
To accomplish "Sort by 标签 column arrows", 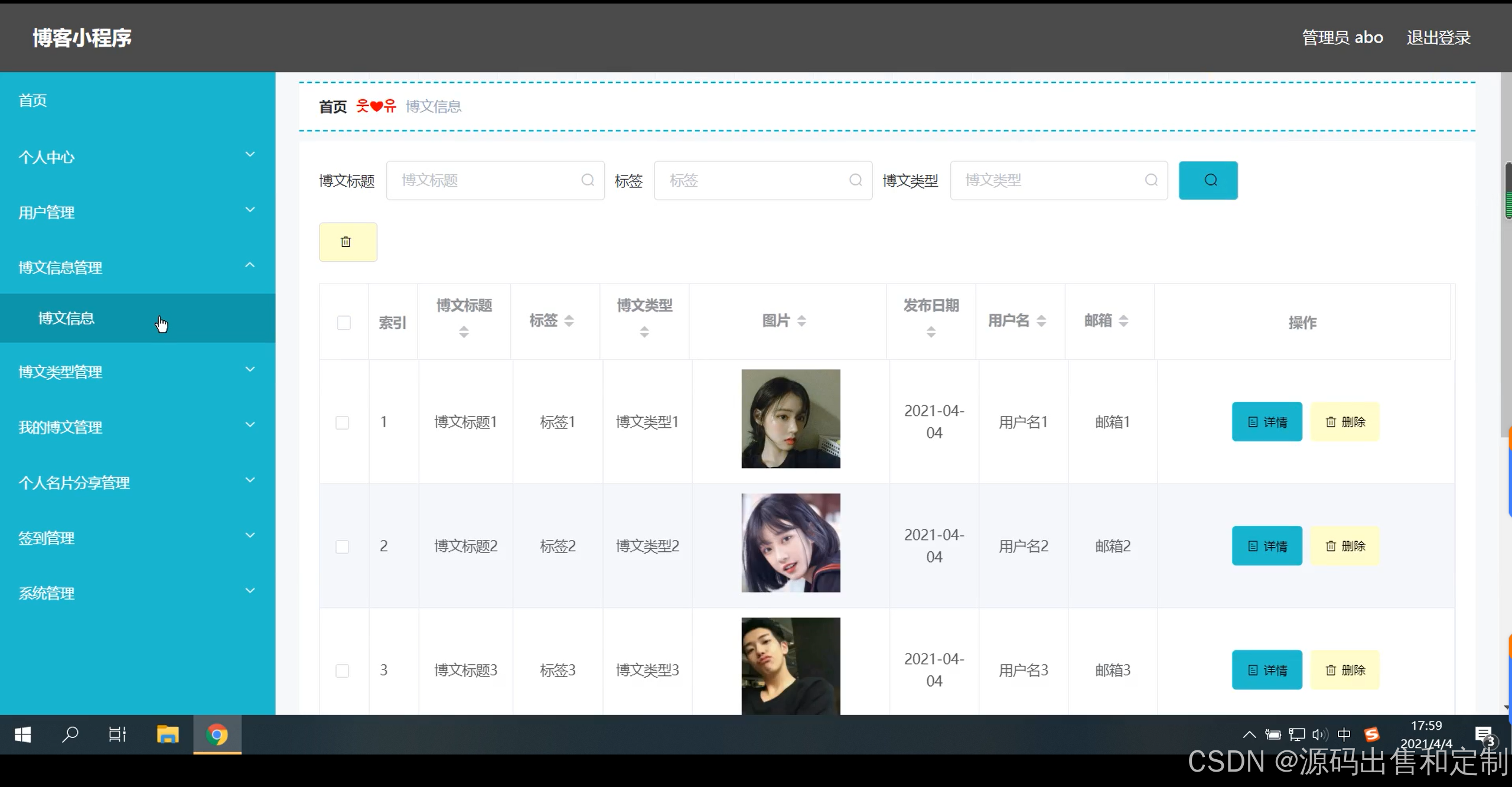I will click(x=569, y=321).
